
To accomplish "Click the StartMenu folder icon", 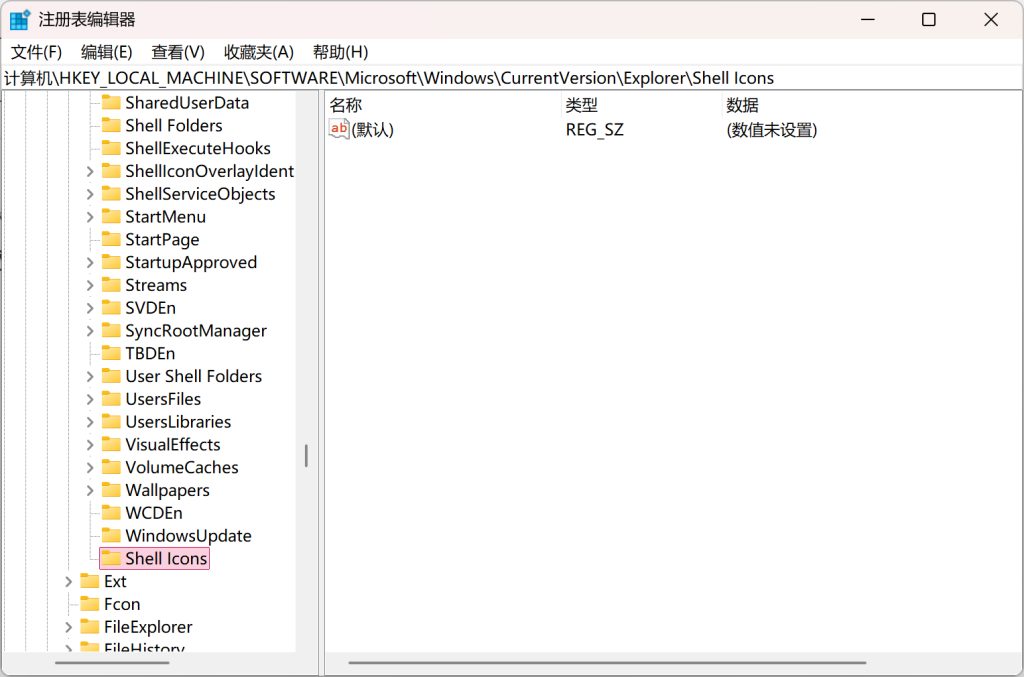I will pos(111,217).
